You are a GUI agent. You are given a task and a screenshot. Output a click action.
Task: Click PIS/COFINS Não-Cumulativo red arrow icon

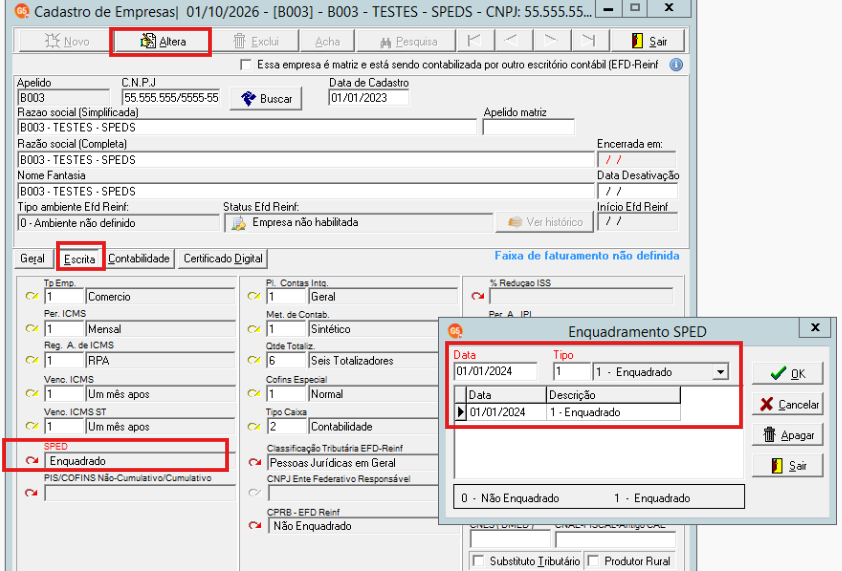[x=32, y=493]
